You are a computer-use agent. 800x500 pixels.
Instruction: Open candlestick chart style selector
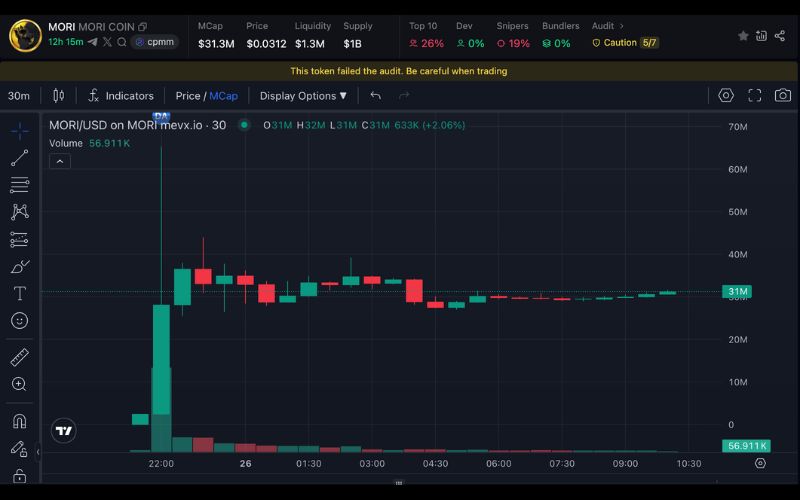pyautogui.click(x=59, y=95)
